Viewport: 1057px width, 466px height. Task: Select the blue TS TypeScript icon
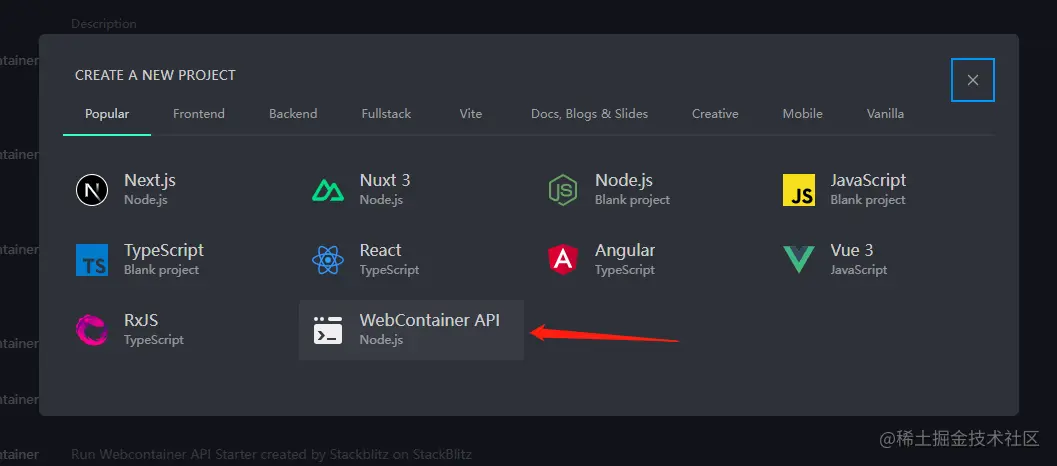pos(92,260)
